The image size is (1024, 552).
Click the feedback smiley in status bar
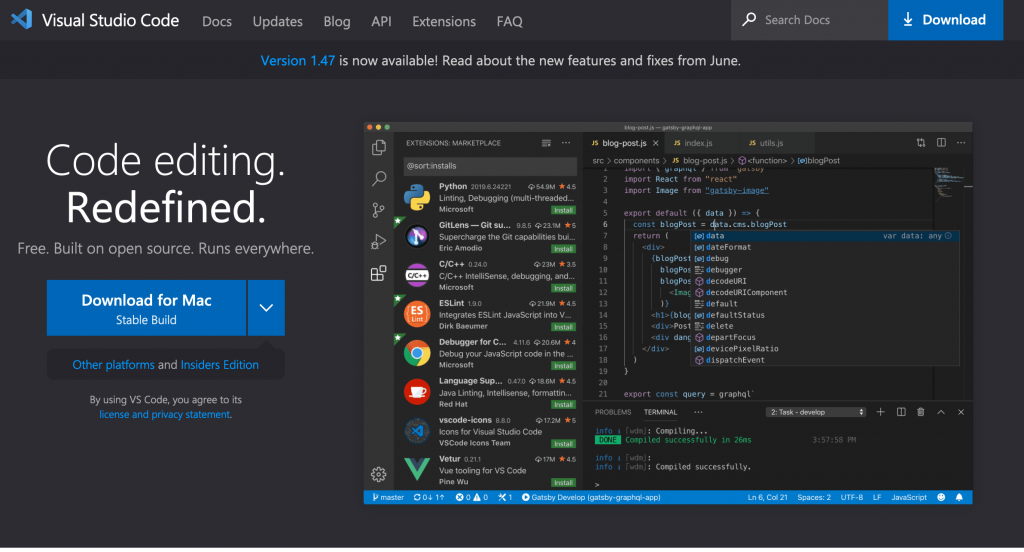[x=941, y=498]
